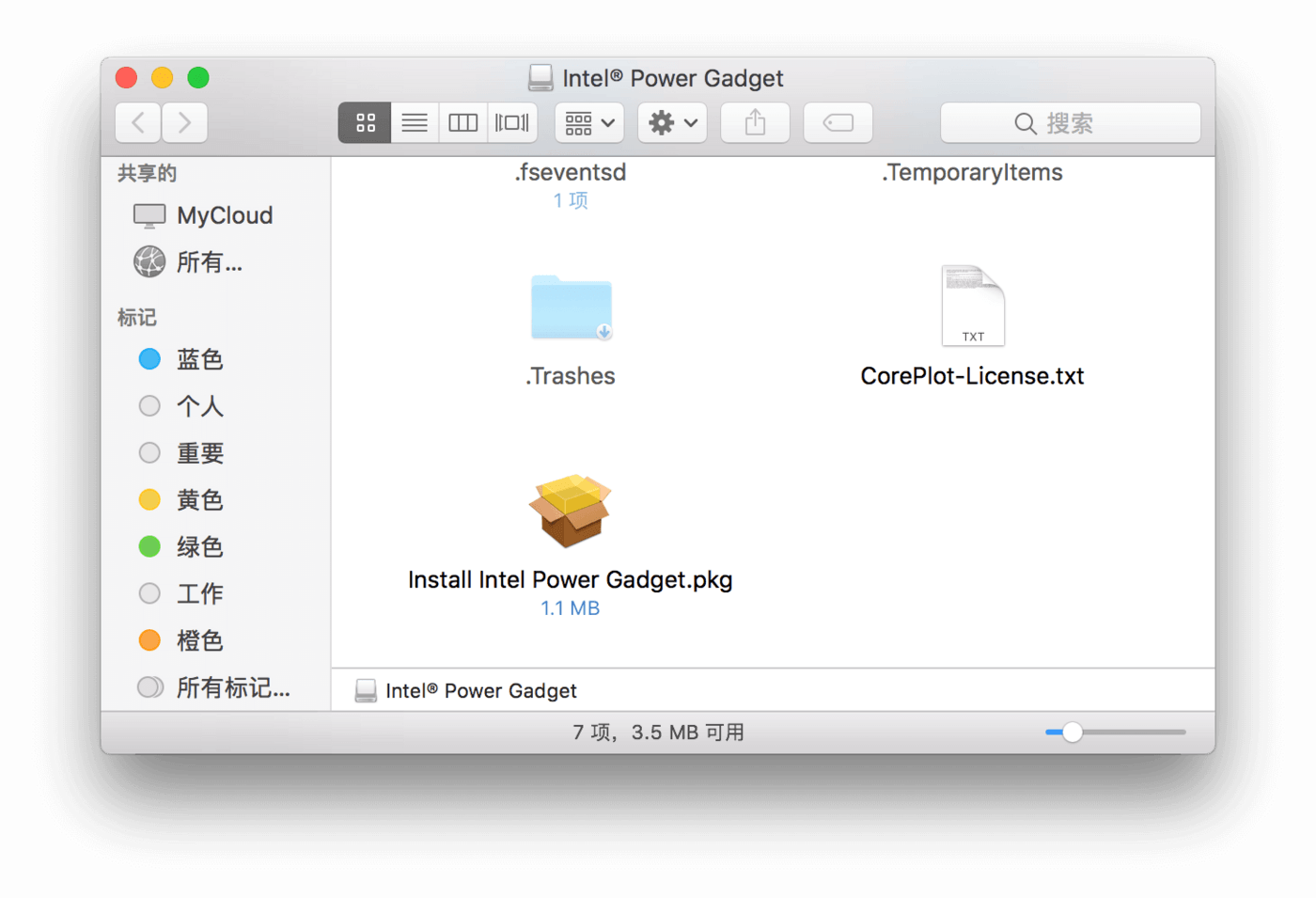Select the CorePlot-License.txt file icon

973,306
